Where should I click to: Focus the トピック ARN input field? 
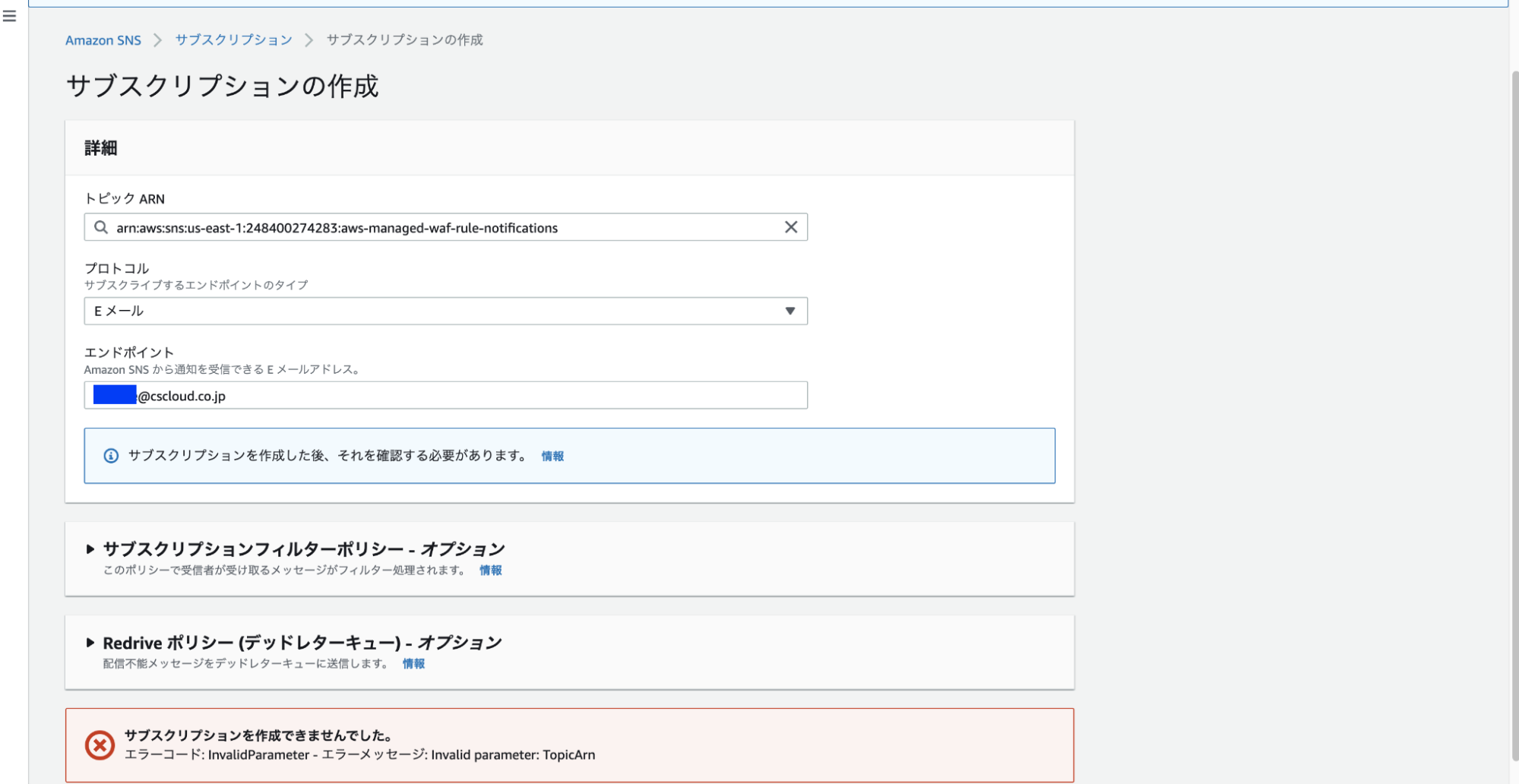(x=445, y=227)
